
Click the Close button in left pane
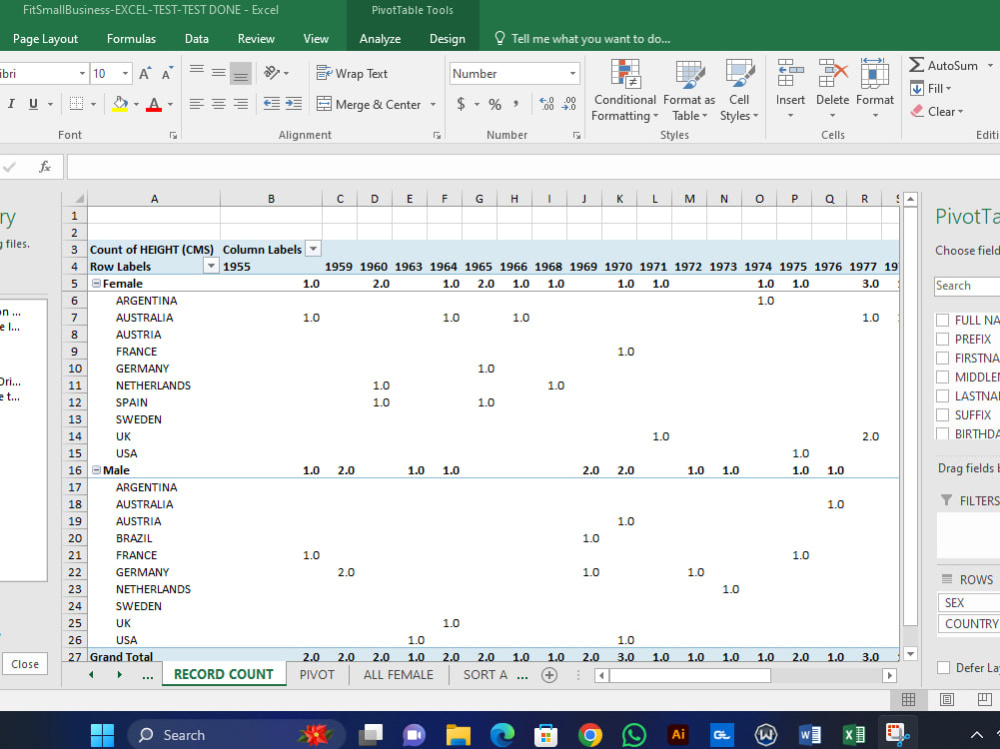click(x=25, y=664)
